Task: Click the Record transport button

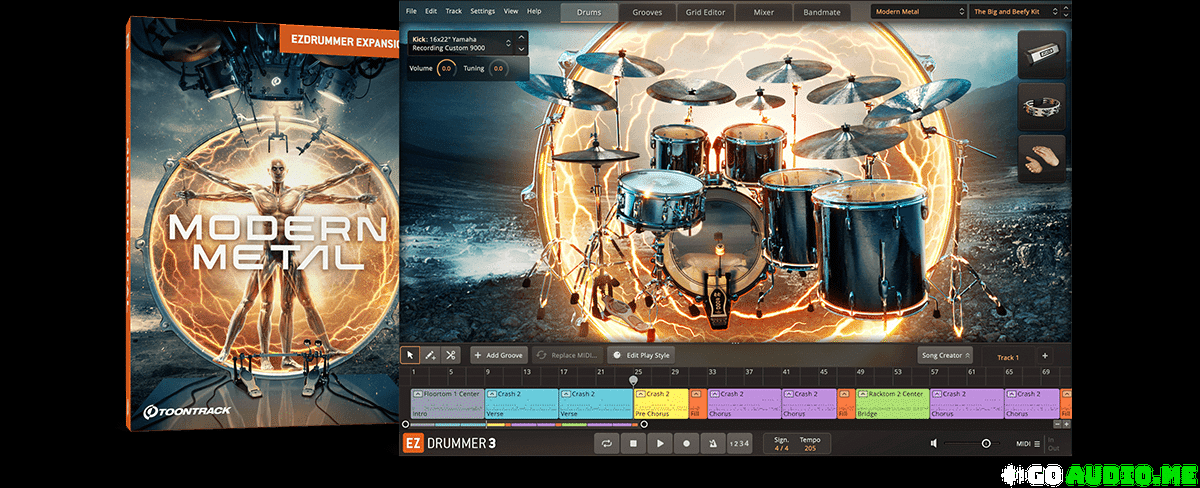Action: click(686, 443)
